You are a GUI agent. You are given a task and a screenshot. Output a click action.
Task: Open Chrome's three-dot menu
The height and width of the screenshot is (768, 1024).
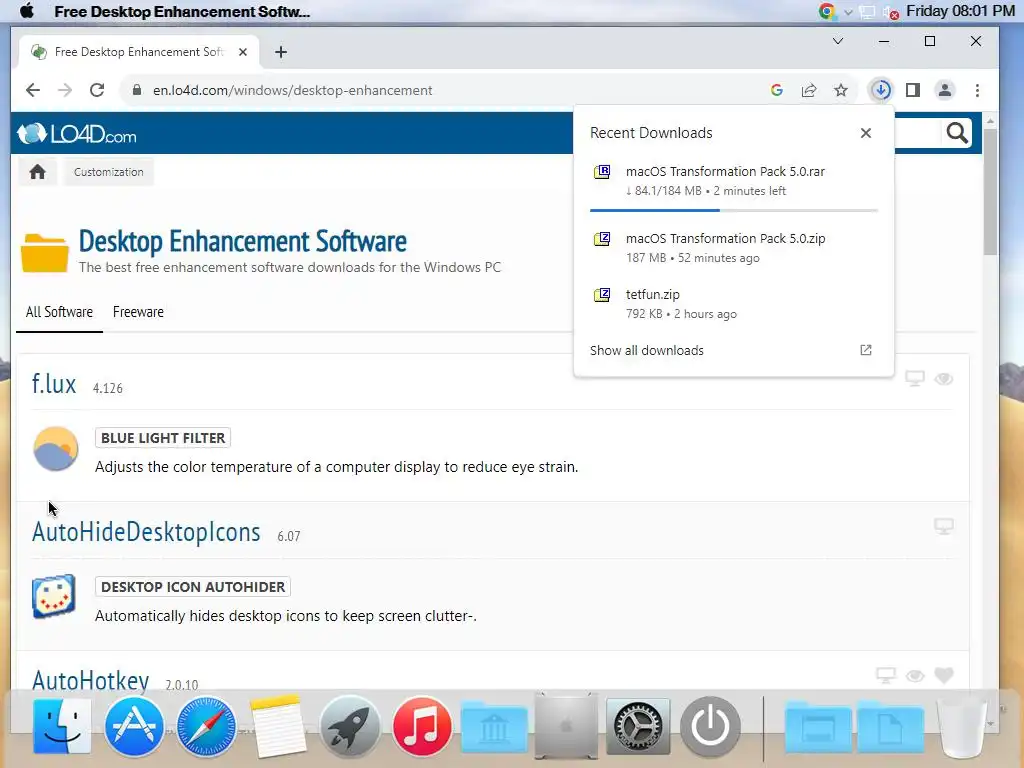click(x=977, y=90)
